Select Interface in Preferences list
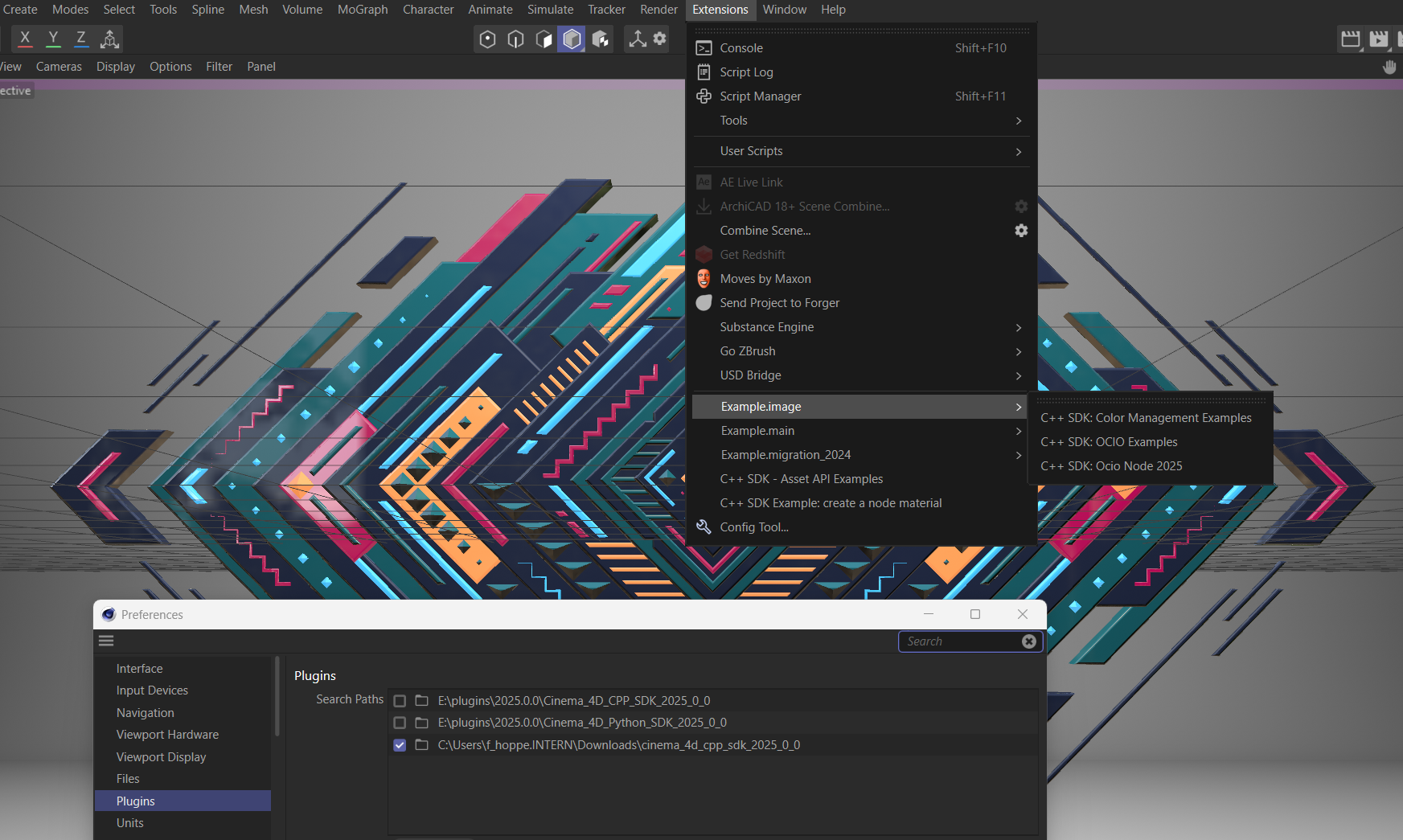Image resolution: width=1403 pixels, height=840 pixels. pyautogui.click(x=183, y=669)
